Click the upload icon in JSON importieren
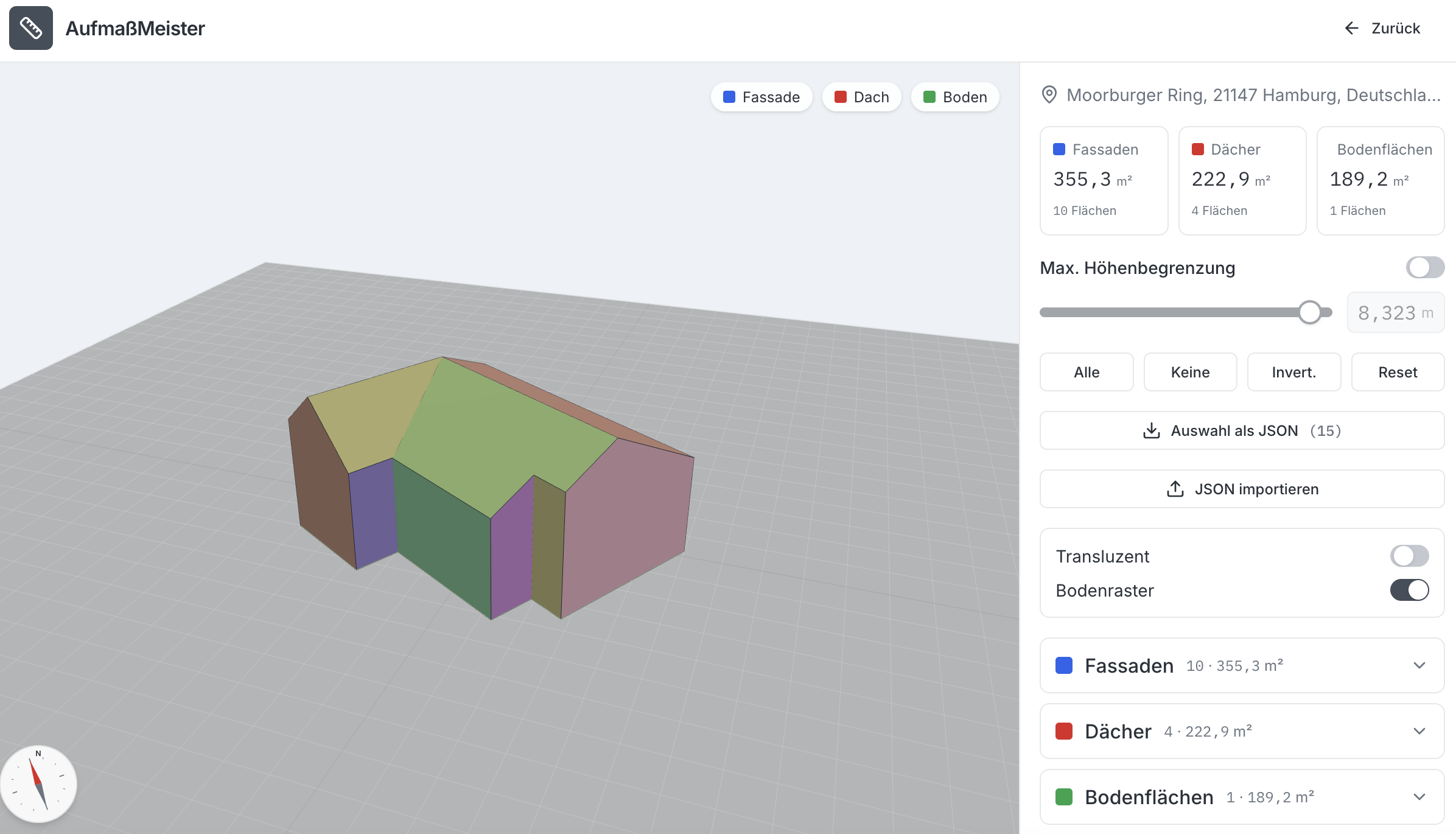This screenshot has height=834, width=1456. [x=1175, y=489]
